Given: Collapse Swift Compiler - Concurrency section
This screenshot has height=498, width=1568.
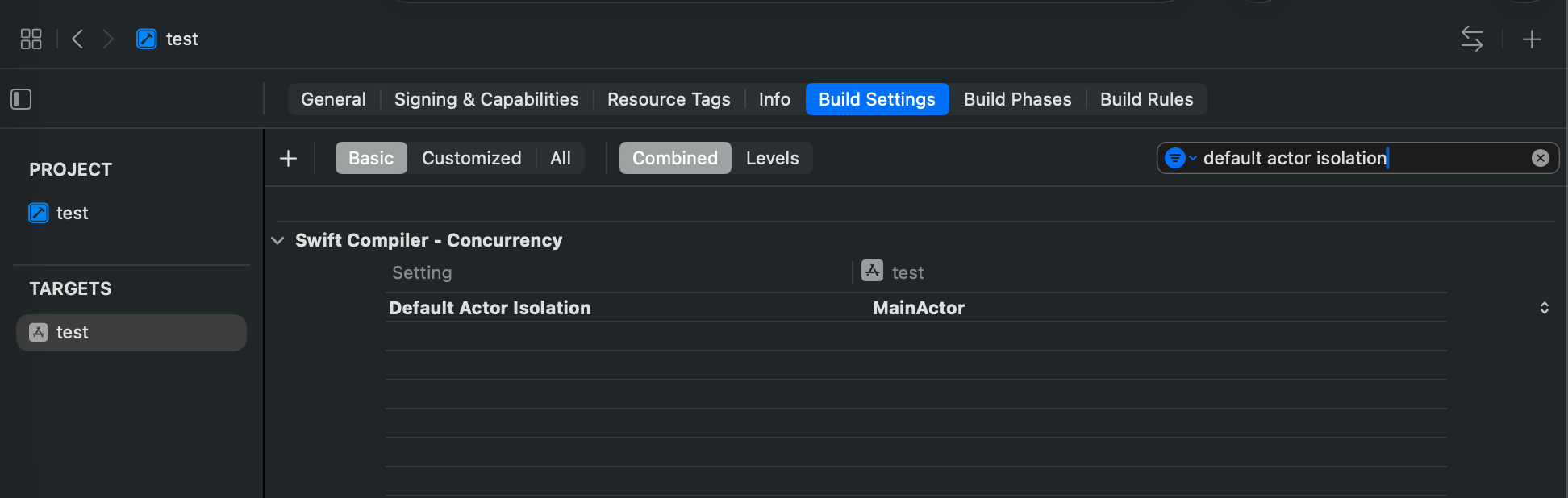Looking at the screenshot, I should tap(277, 240).
